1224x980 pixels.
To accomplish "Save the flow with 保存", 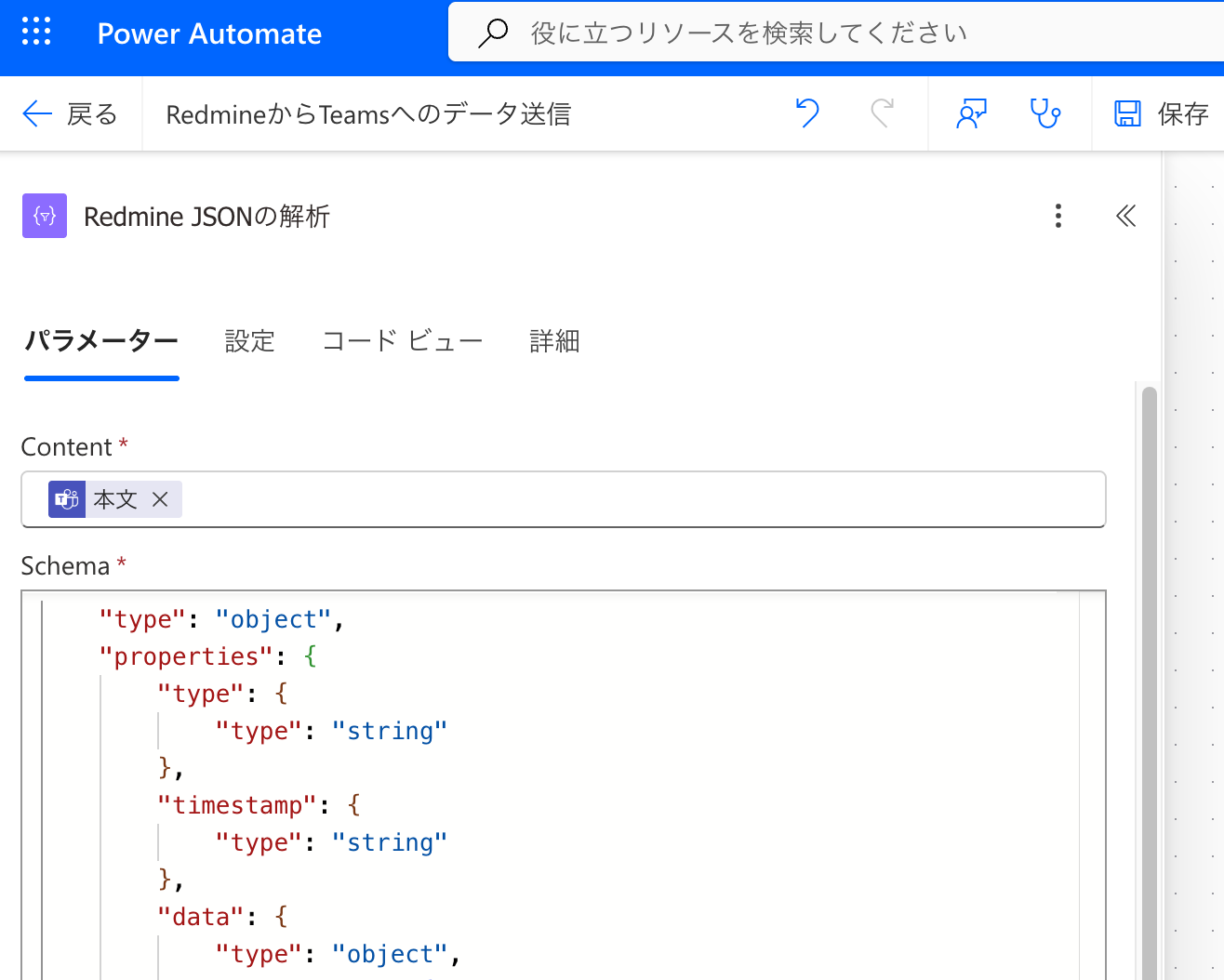I will coord(1161,113).
